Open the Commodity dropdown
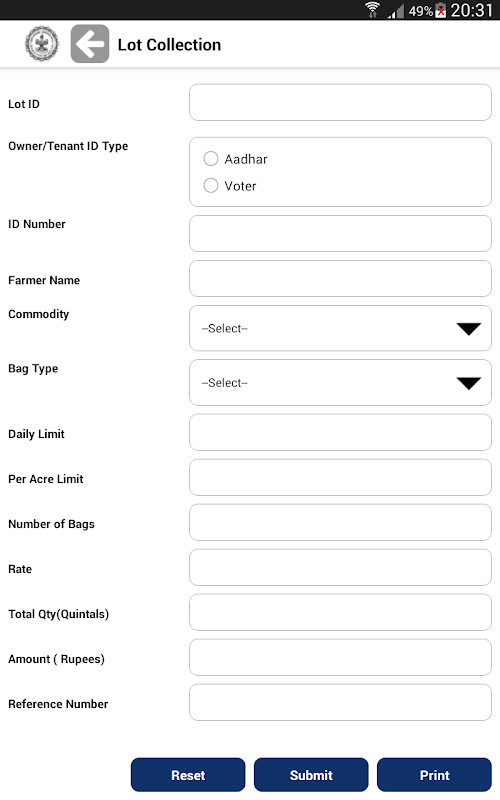 340,328
